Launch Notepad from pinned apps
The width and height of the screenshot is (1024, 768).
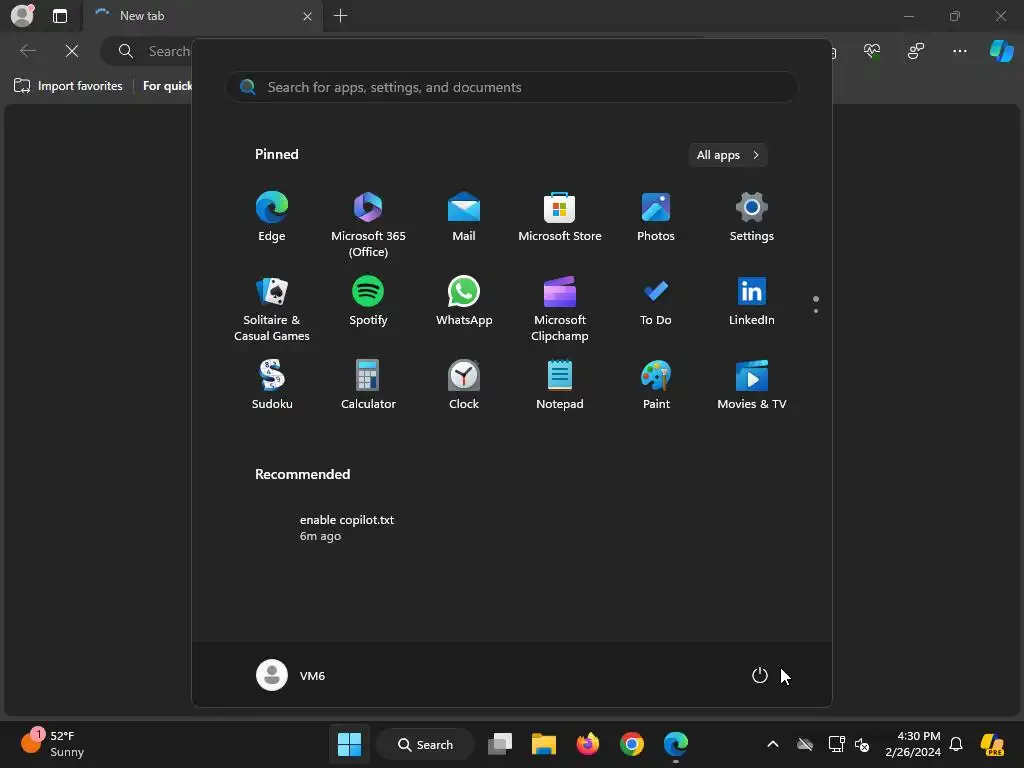point(560,385)
